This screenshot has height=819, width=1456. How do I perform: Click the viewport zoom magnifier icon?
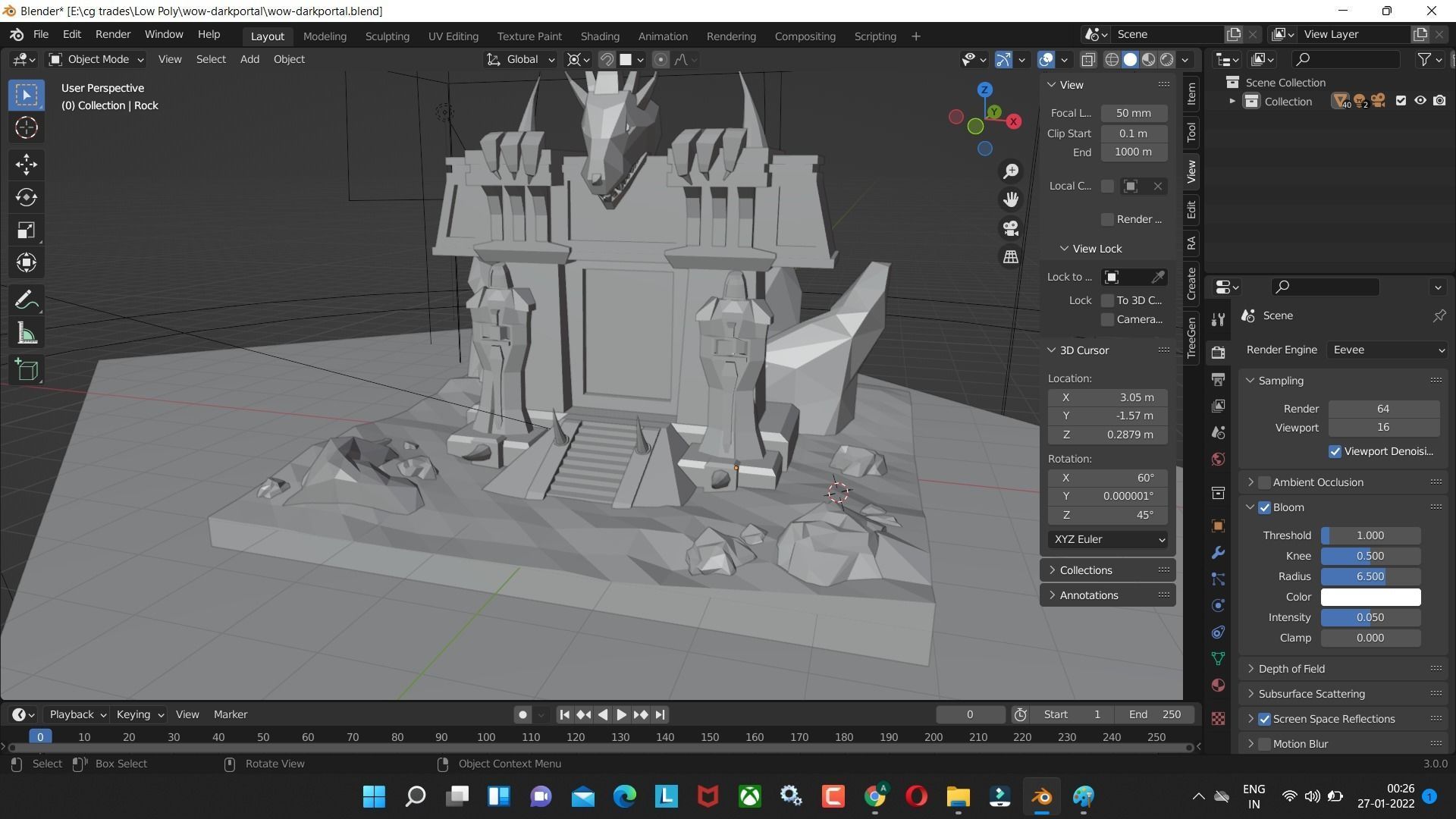[x=1010, y=171]
